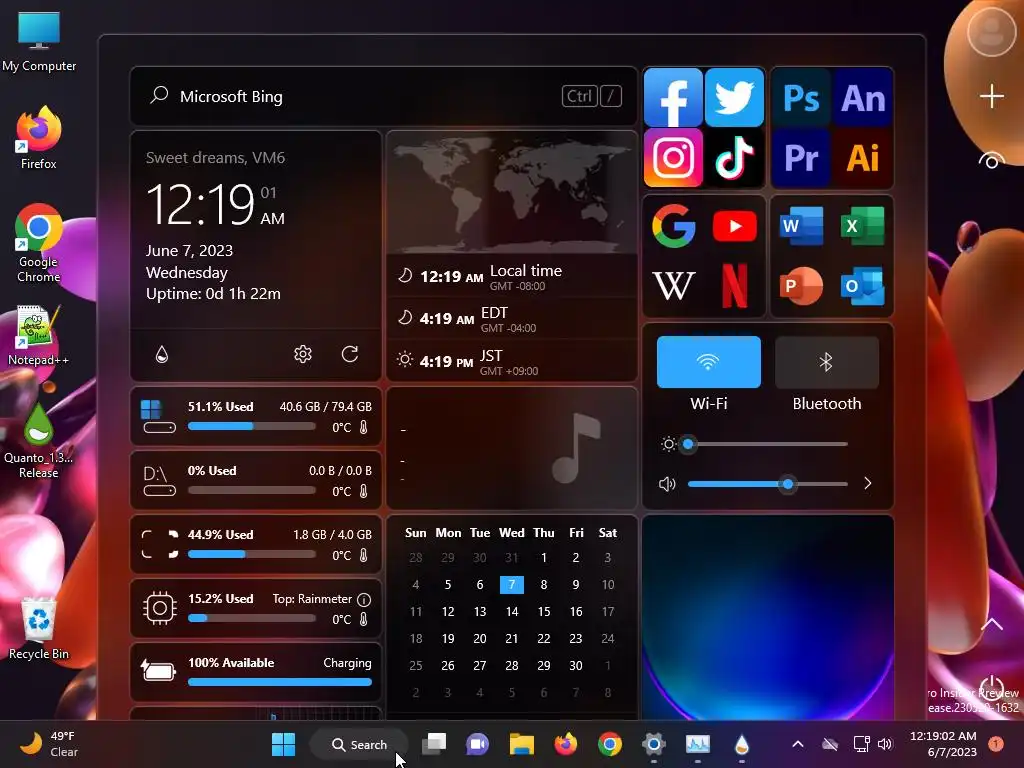Click the Sweet dreams, VM6 greeting
The image size is (1024, 768).
[215, 157]
